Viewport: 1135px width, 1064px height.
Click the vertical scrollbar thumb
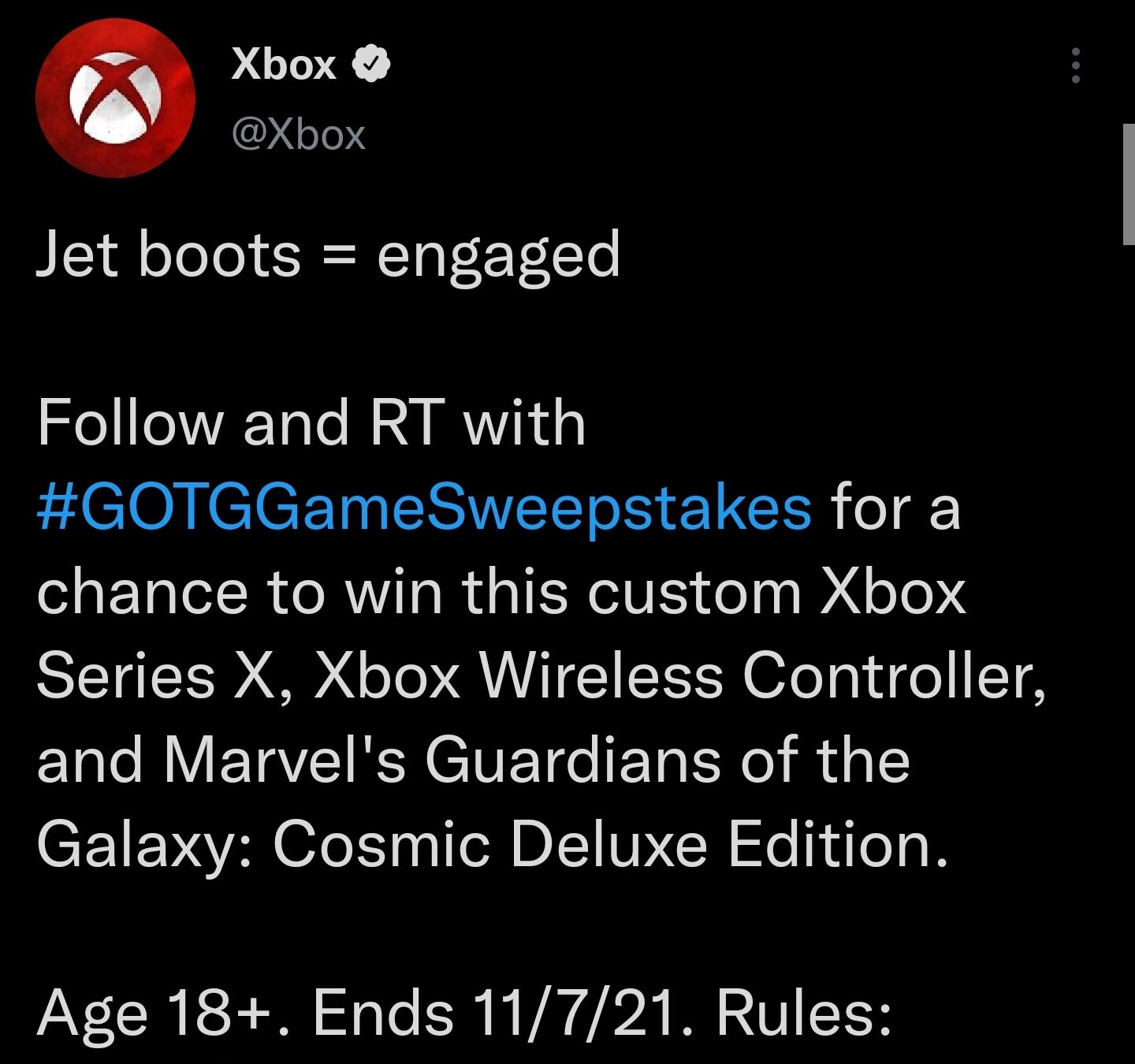coord(1128,183)
